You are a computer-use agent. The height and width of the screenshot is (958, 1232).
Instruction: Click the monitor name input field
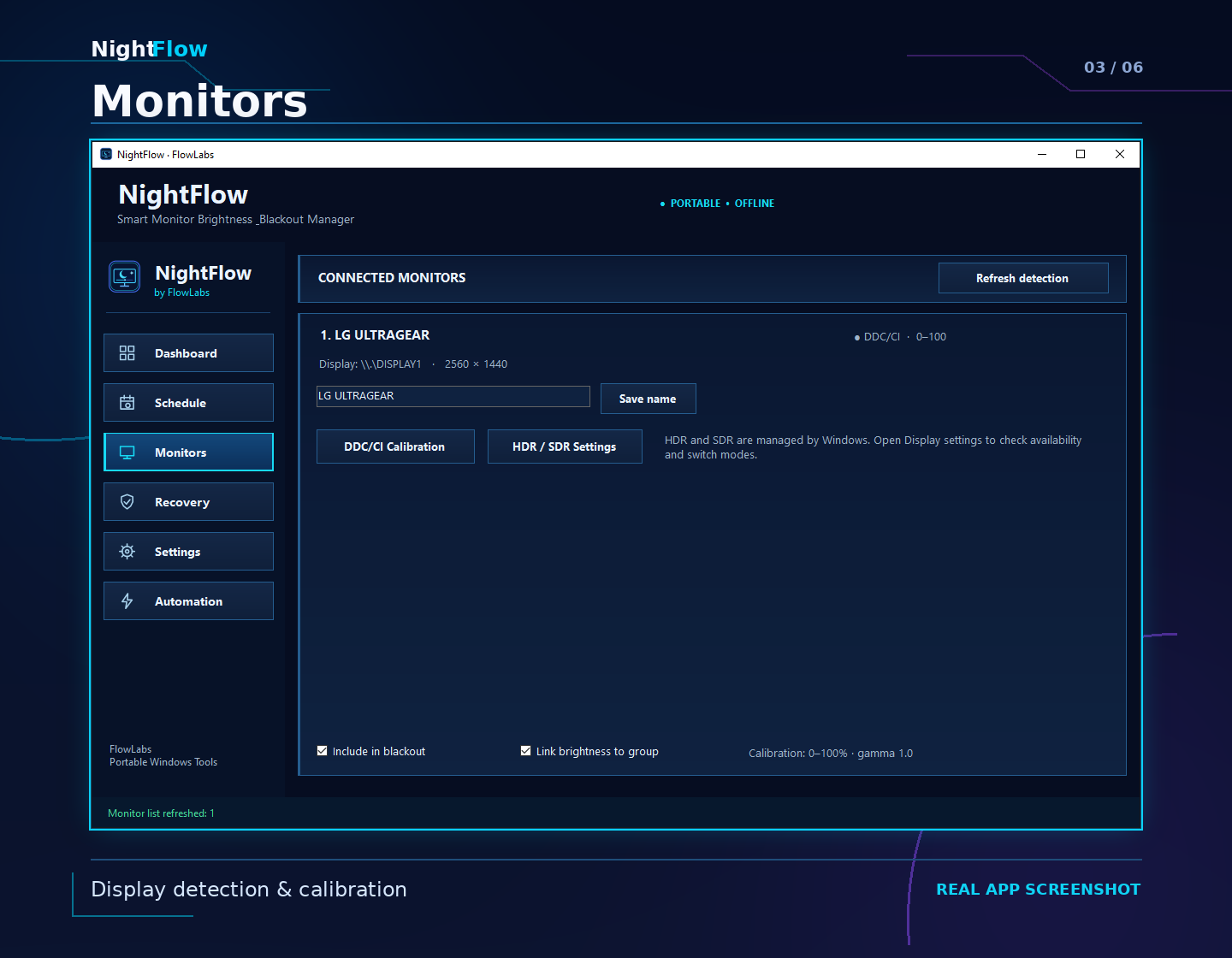453,396
